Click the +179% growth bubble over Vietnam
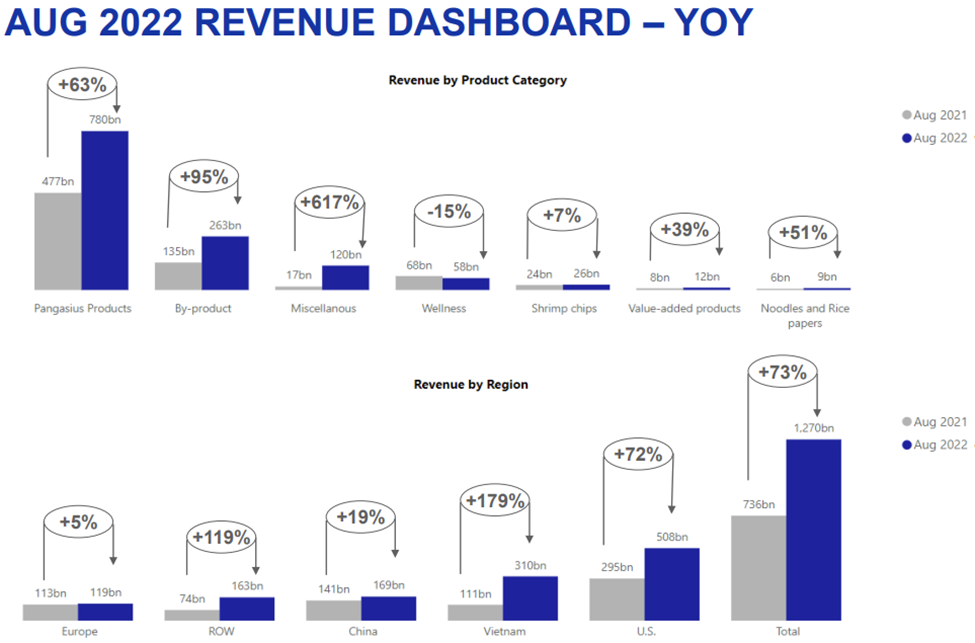 (493, 501)
